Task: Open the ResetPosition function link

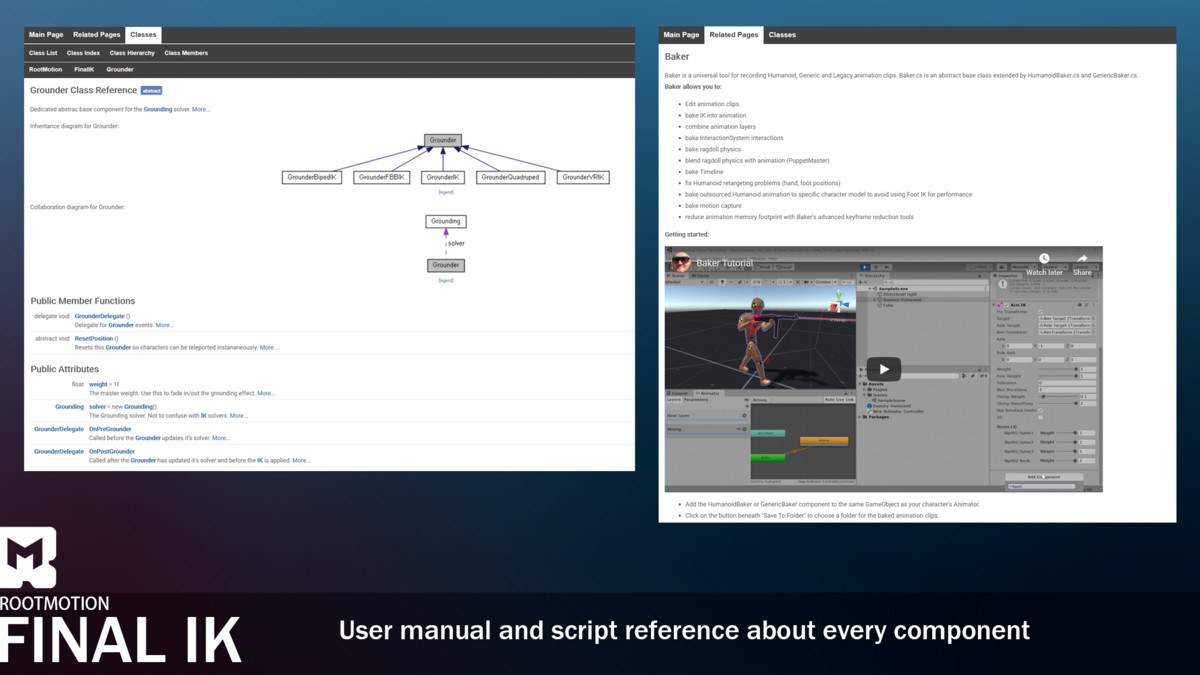Action: [x=94, y=339]
